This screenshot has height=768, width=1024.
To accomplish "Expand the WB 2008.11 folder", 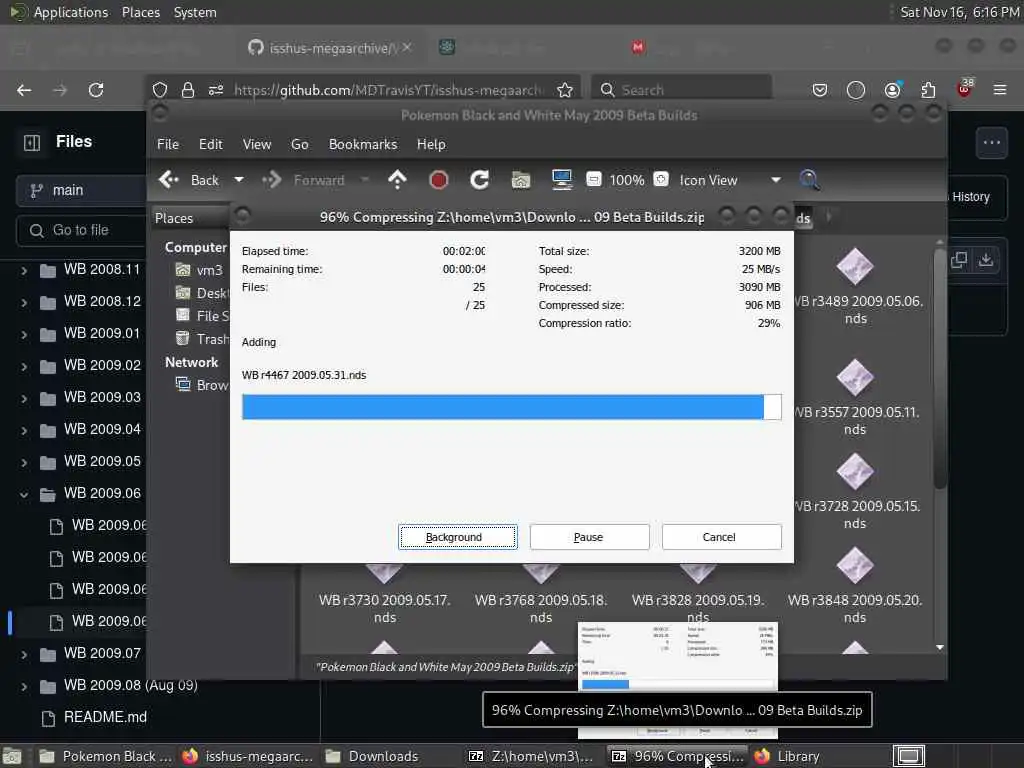I will click(24, 270).
